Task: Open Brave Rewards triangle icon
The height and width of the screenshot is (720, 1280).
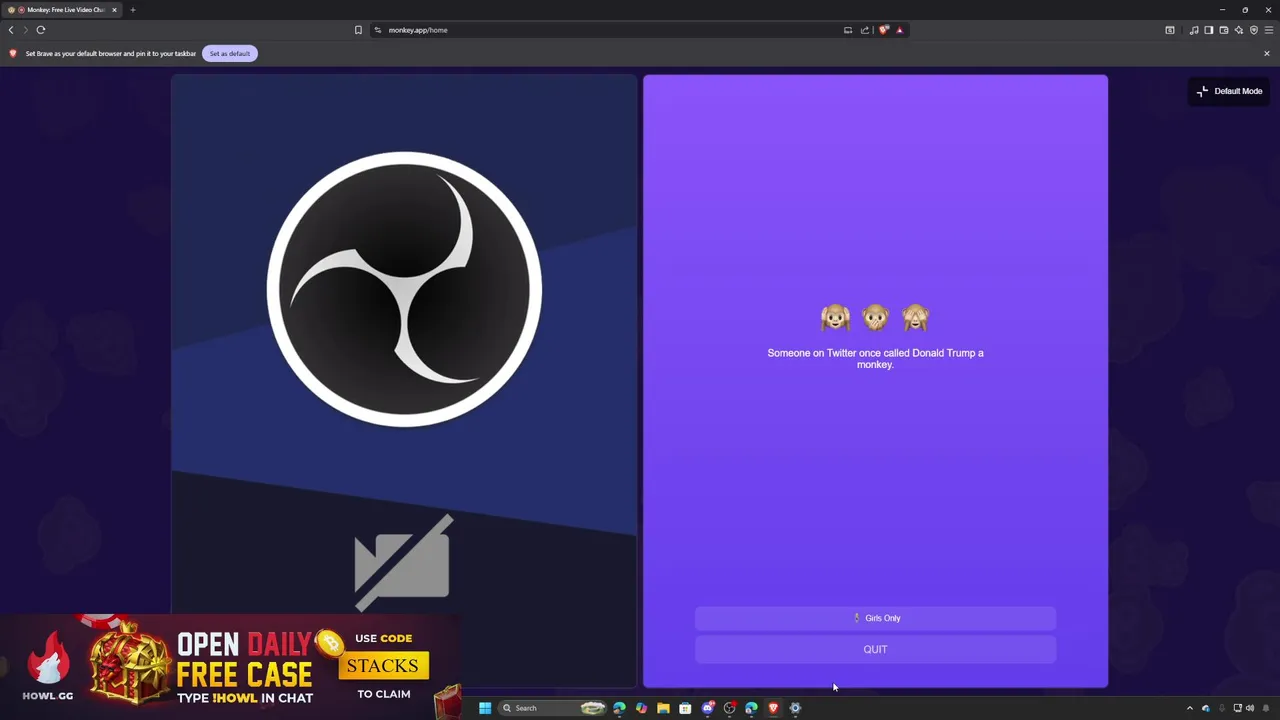Action: 899,30
